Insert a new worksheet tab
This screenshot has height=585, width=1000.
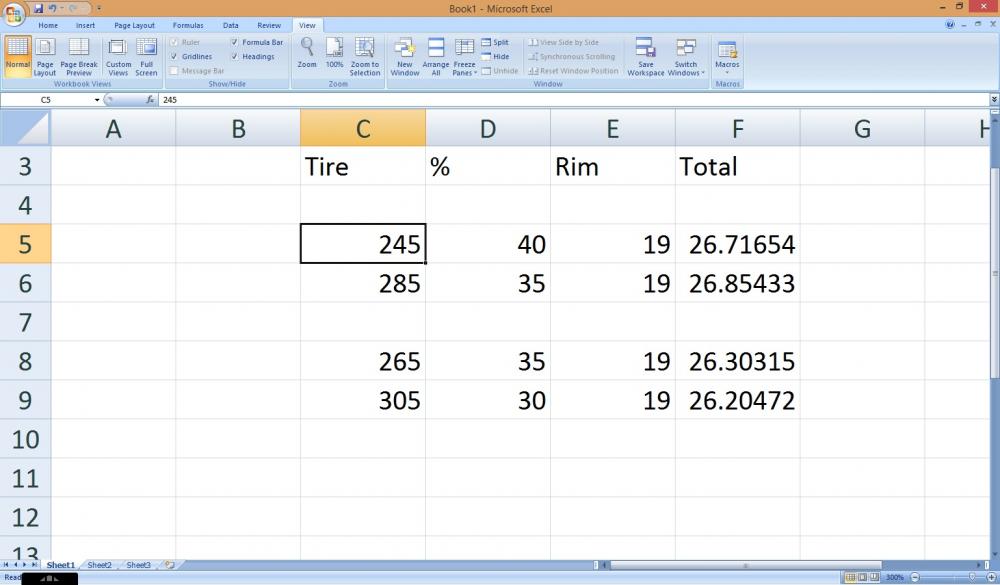pos(170,565)
